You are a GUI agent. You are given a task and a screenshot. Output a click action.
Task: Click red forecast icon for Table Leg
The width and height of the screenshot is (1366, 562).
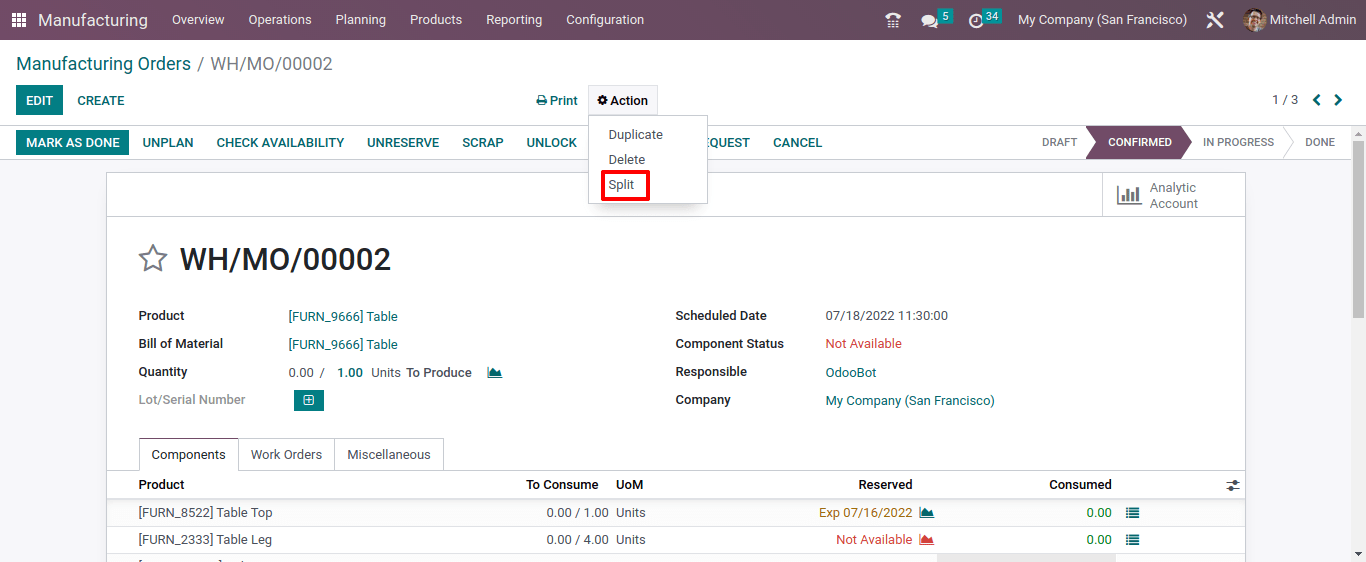[x=926, y=540]
